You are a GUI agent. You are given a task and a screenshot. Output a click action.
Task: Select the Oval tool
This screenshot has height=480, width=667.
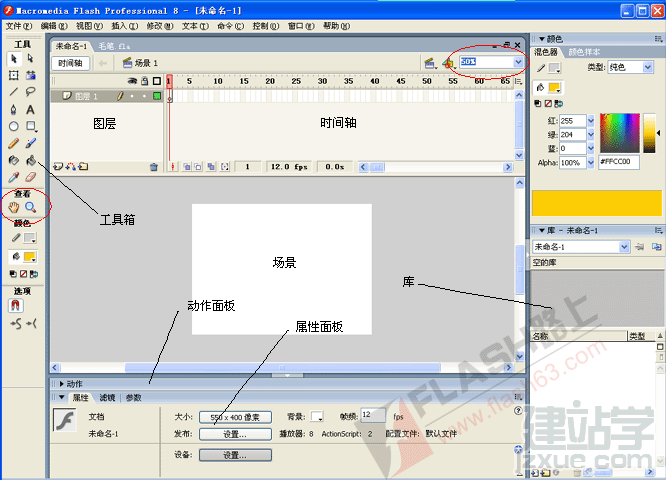pos(14,126)
